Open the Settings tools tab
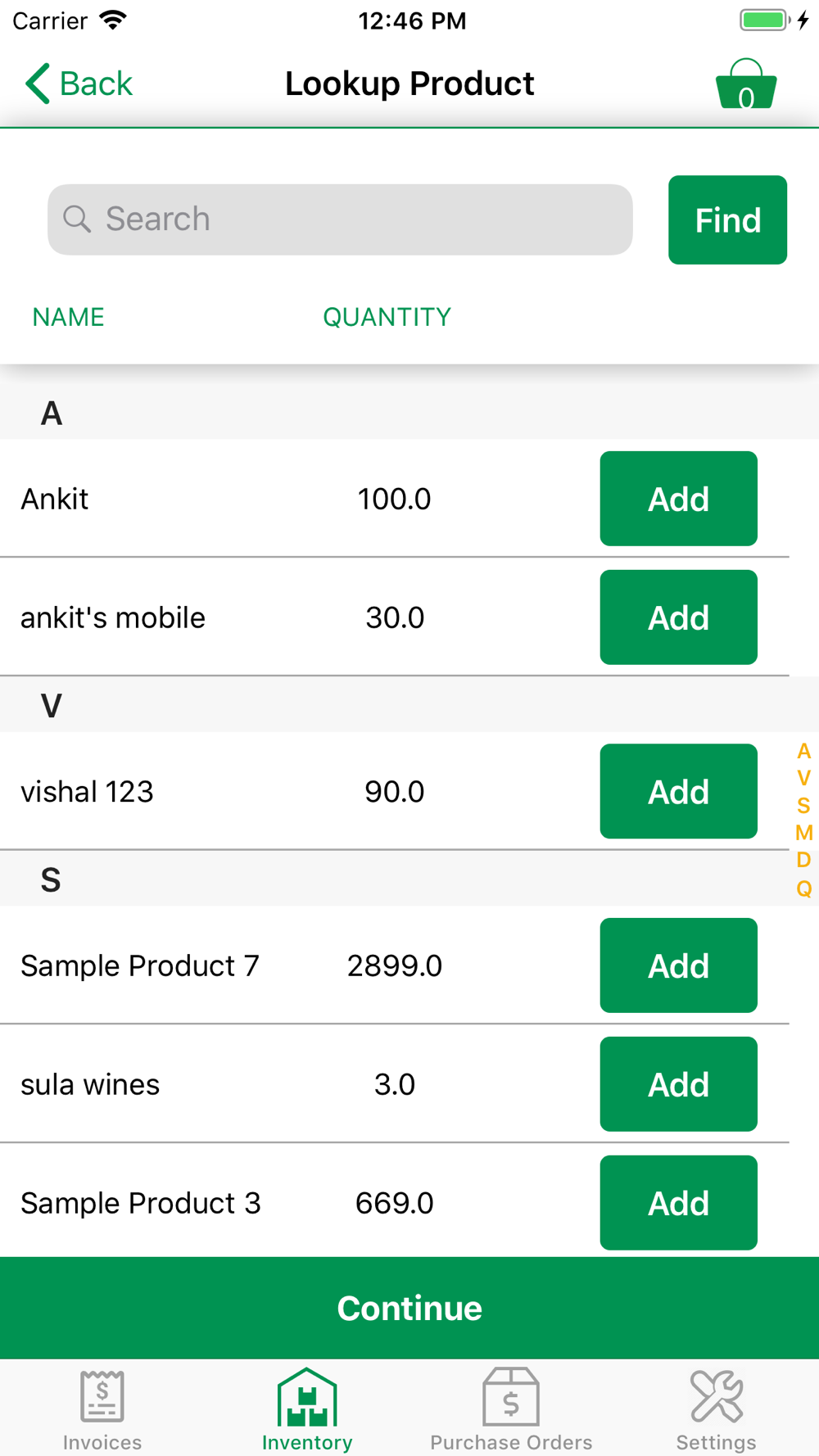Screen dimensions: 819x1456 point(716,1410)
